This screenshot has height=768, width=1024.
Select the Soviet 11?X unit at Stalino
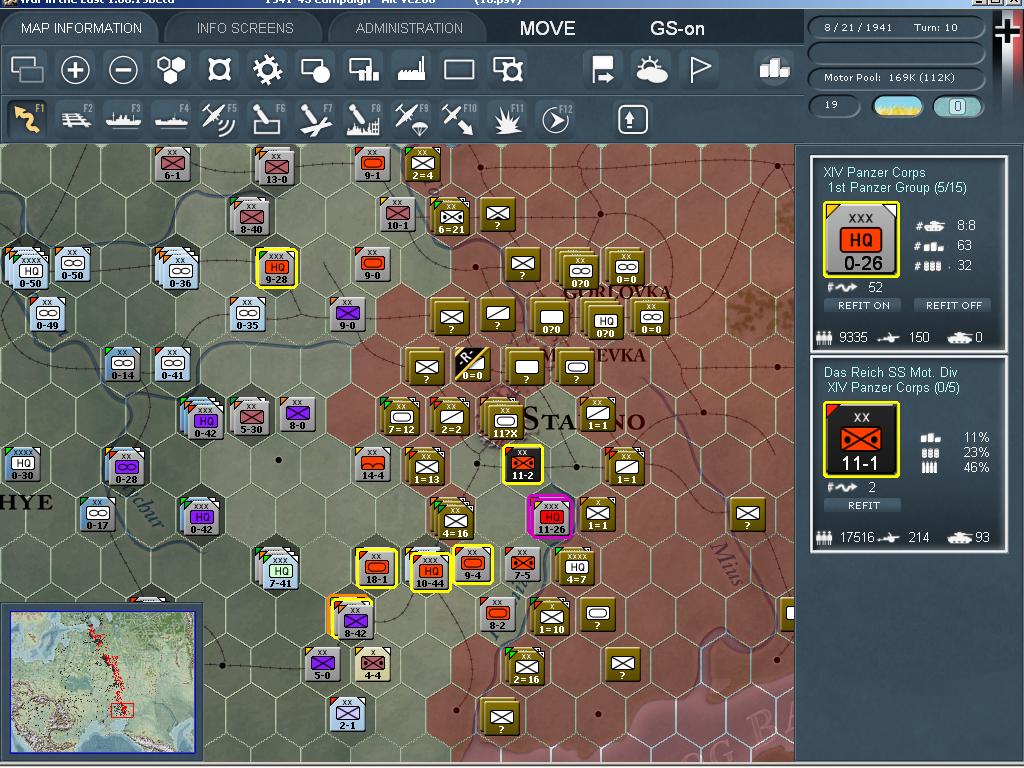click(503, 418)
